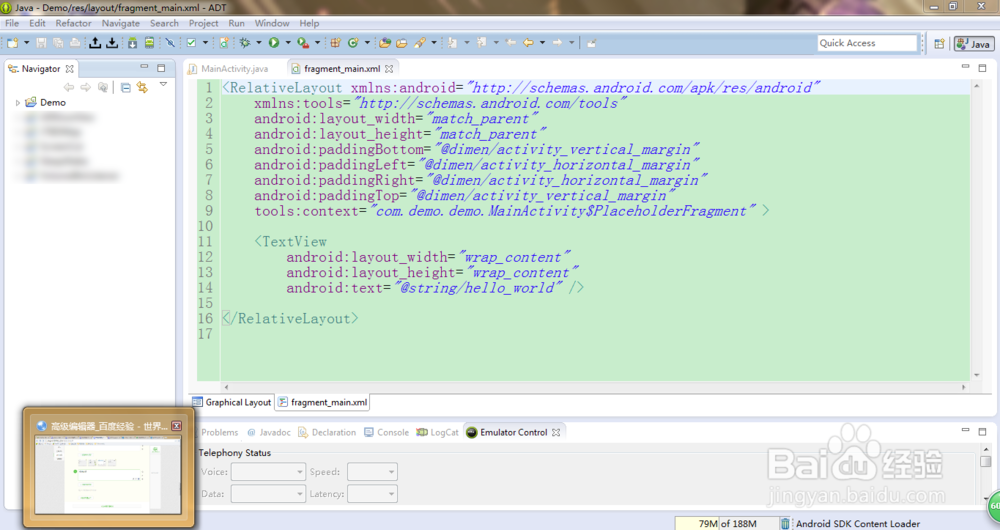Click the download arrow toolbar icon
This screenshot has width=1000, height=530.
(112, 43)
